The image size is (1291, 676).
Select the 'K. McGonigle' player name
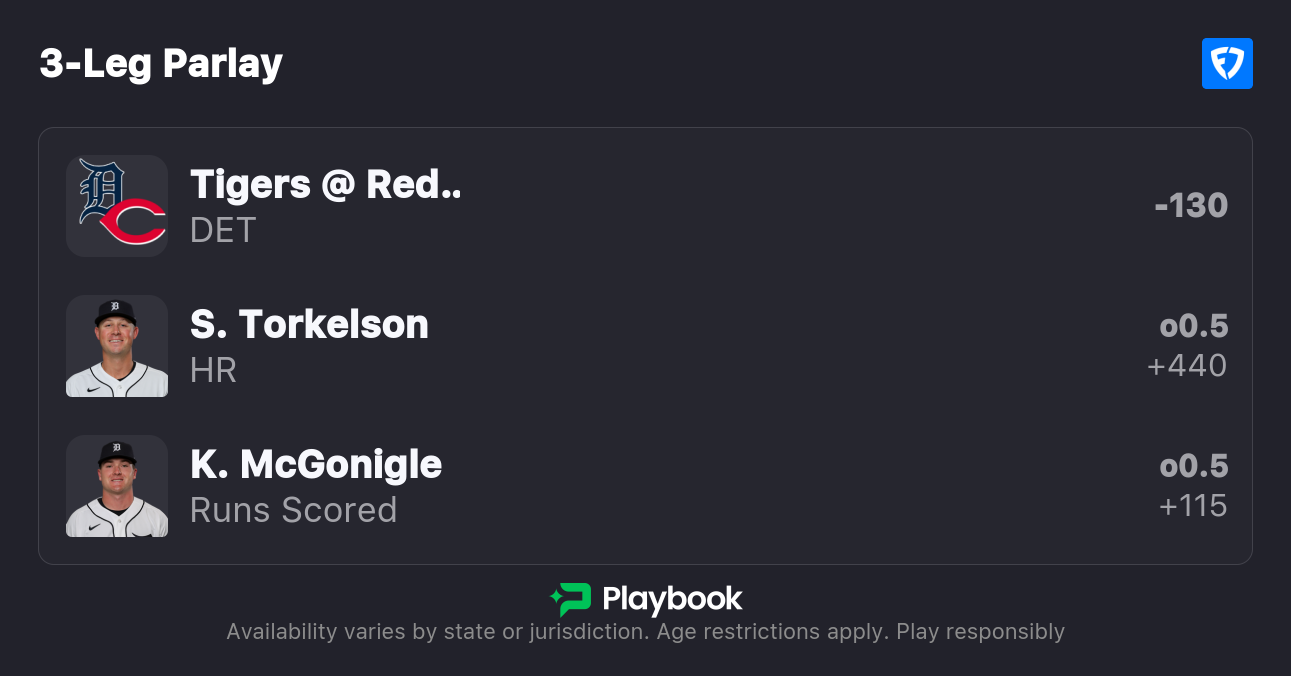click(x=316, y=464)
